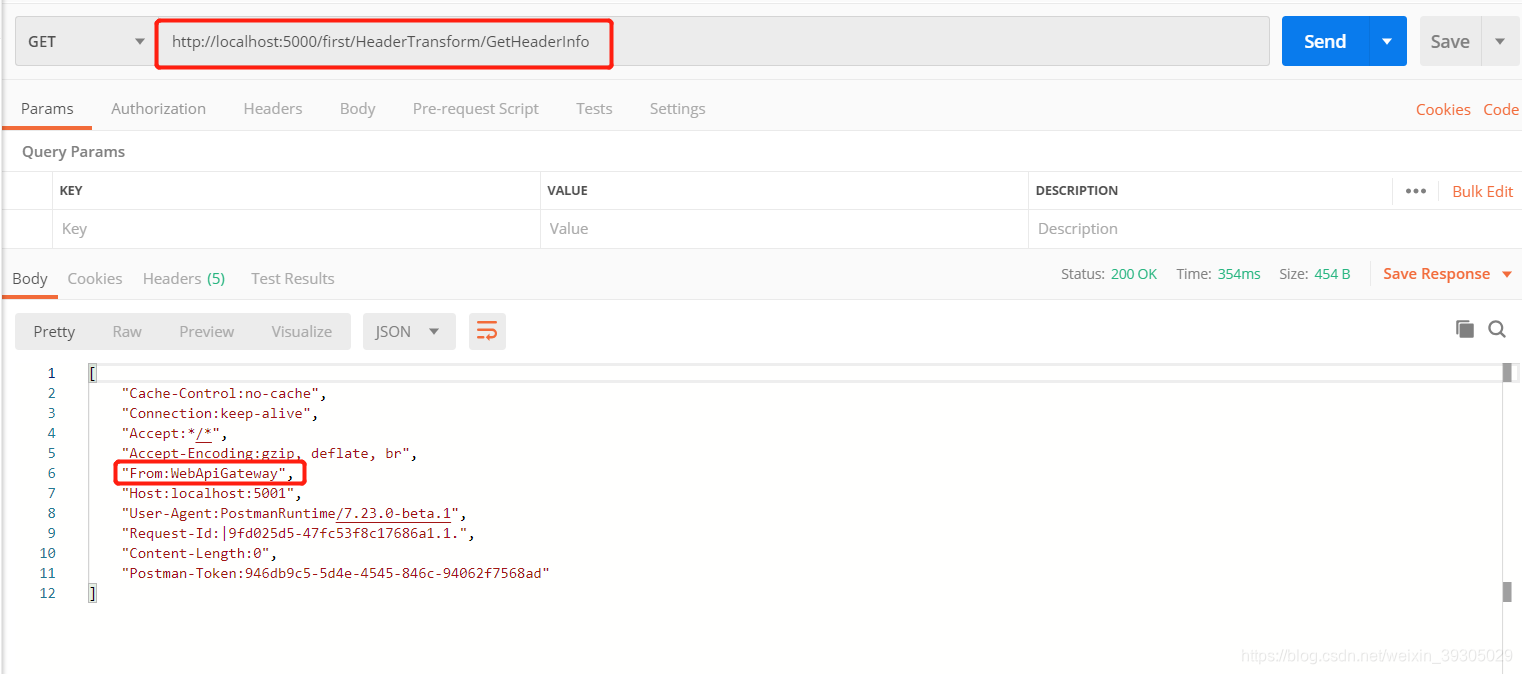This screenshot has height=674, width=1522.
Task: Click the "Accept-Encoding:gzip, deflate, br" line
Action: (x=269, y=453)
